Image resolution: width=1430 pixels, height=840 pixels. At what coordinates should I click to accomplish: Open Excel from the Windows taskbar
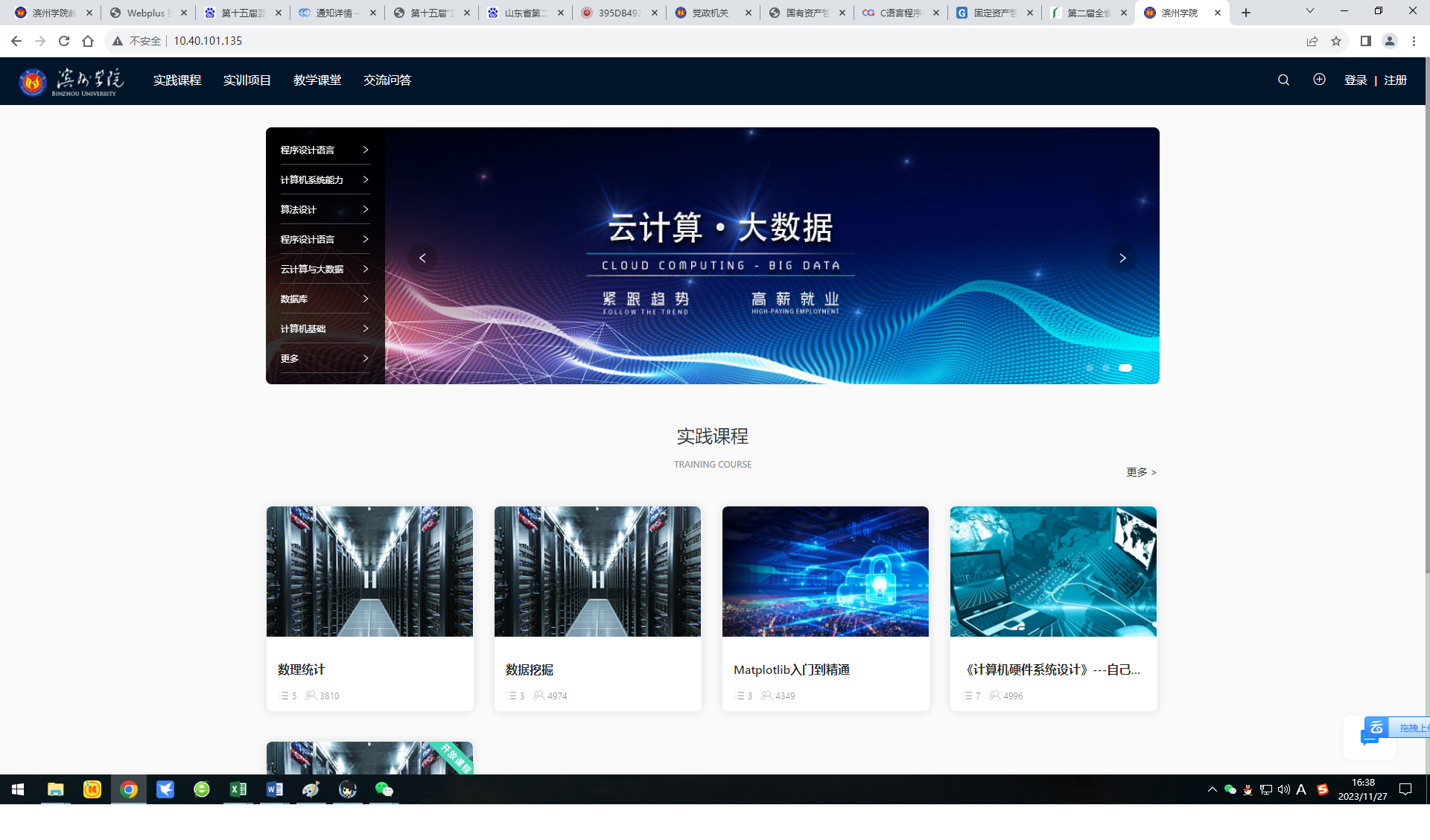[238, 789]
